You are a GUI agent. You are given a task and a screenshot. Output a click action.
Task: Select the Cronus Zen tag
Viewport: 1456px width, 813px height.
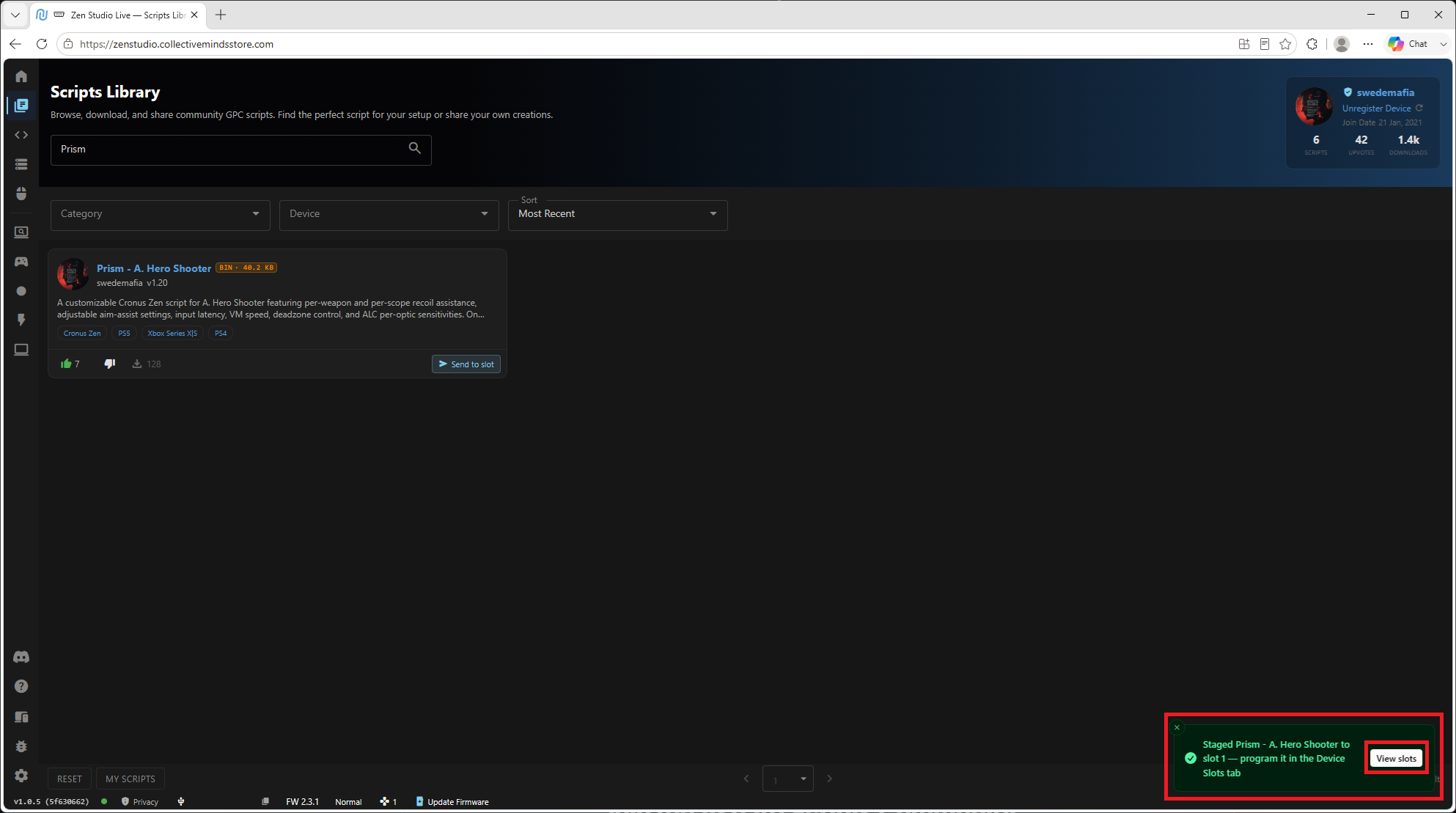[x=82, y=333]
